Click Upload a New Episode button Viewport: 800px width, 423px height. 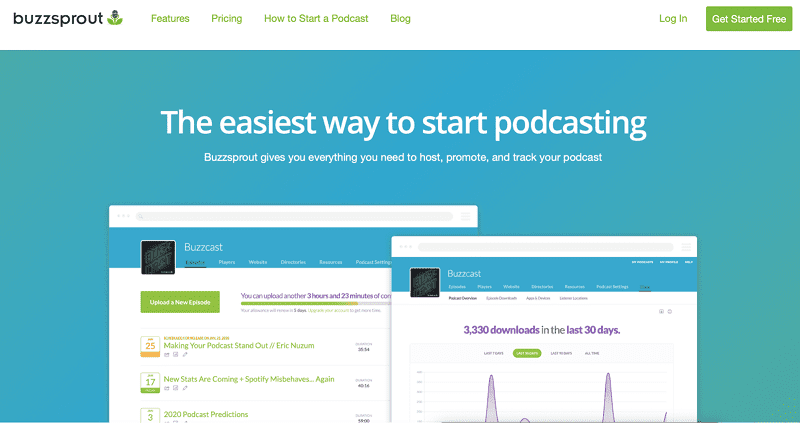click(x=180, y=302)
